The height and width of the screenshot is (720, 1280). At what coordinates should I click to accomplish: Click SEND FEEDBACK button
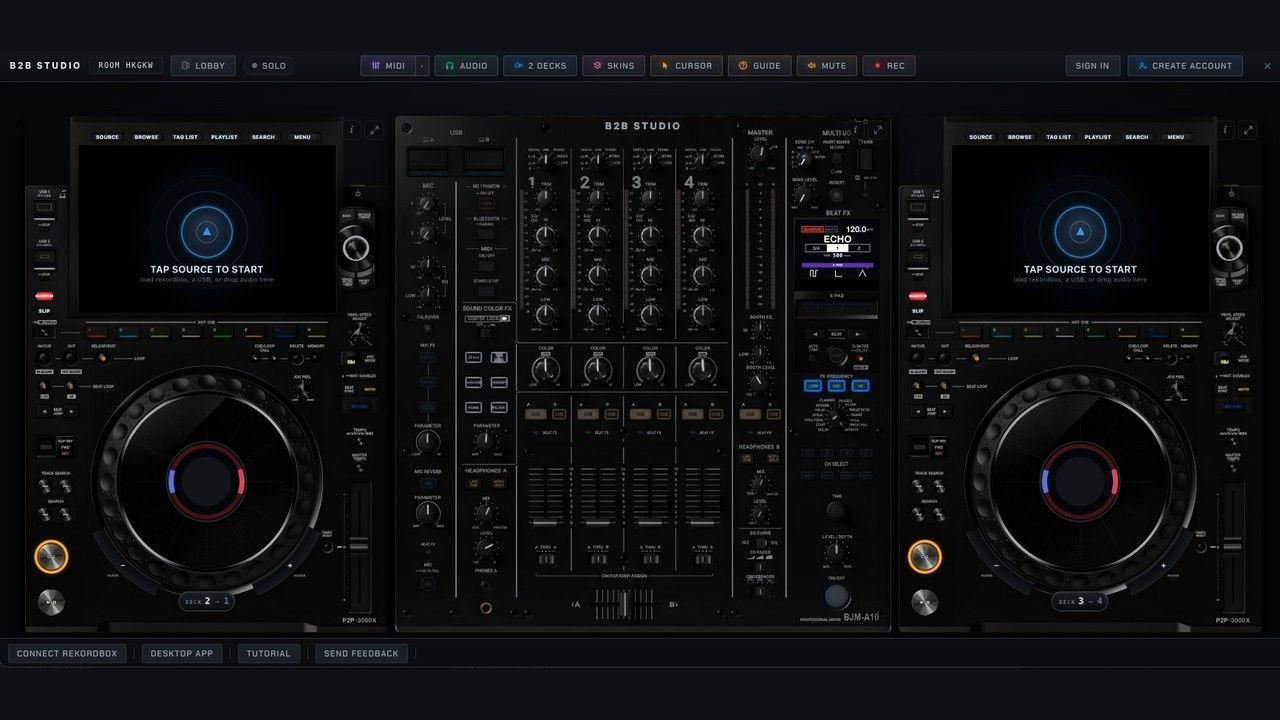pos(361,654)
